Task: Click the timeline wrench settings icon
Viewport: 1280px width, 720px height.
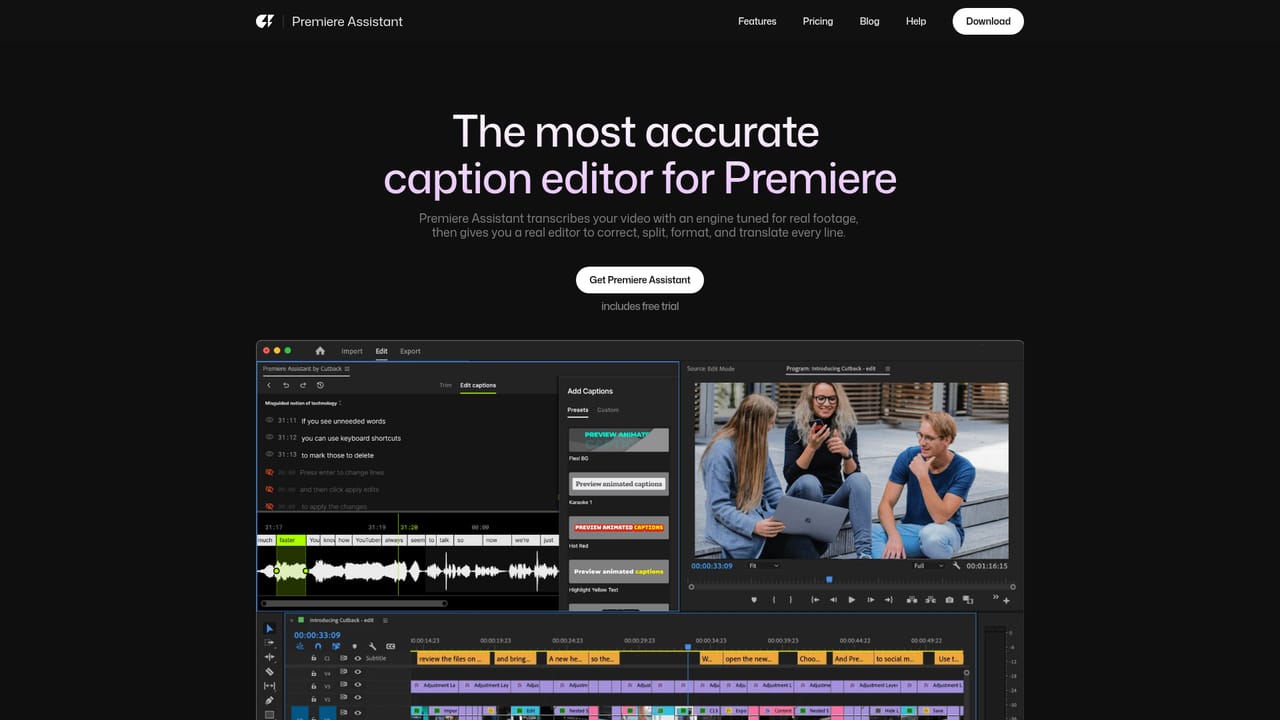Action: coord(372,646)
